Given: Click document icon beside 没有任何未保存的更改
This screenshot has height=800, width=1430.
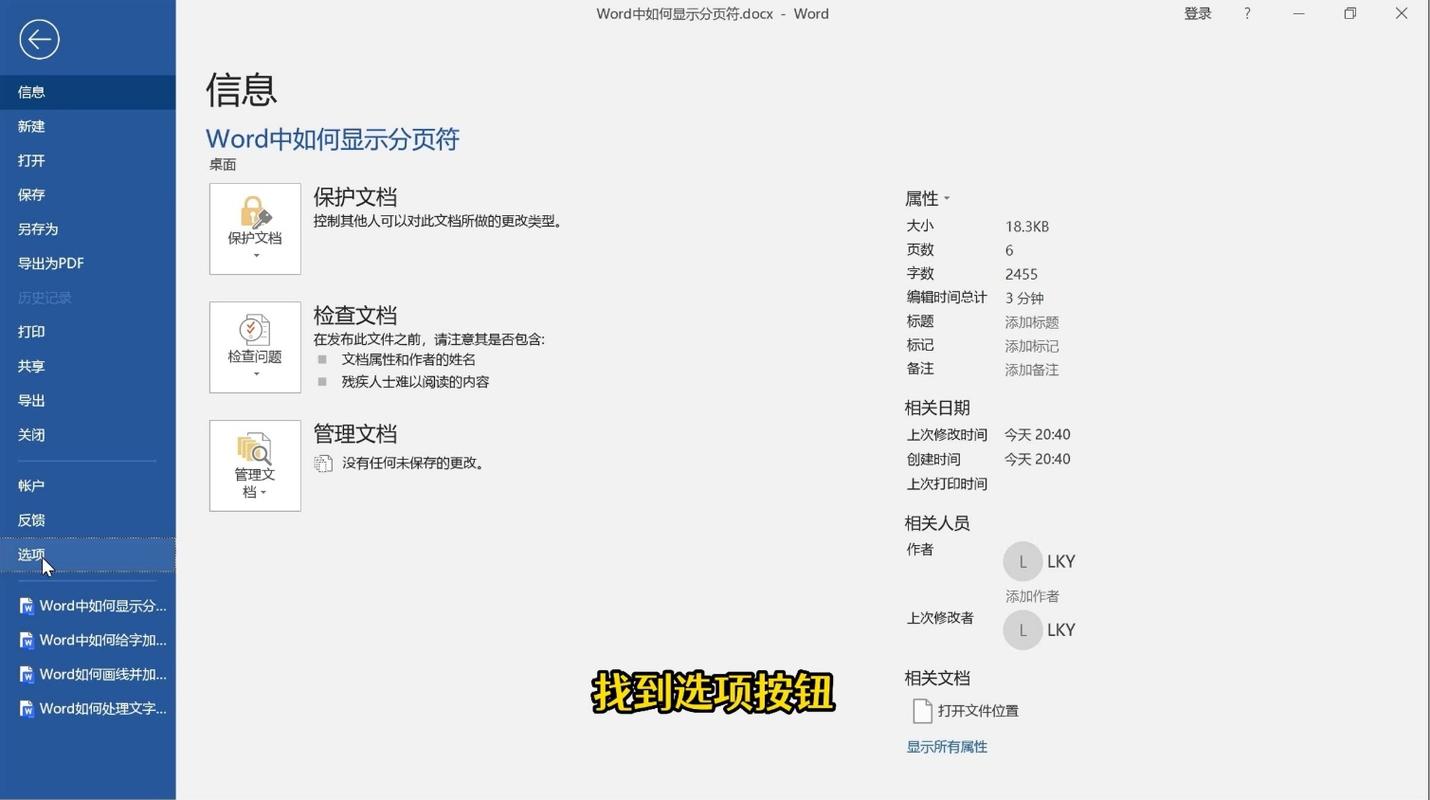Looking at the screenshot, I should pyautogui.click(x=323, y=463).
